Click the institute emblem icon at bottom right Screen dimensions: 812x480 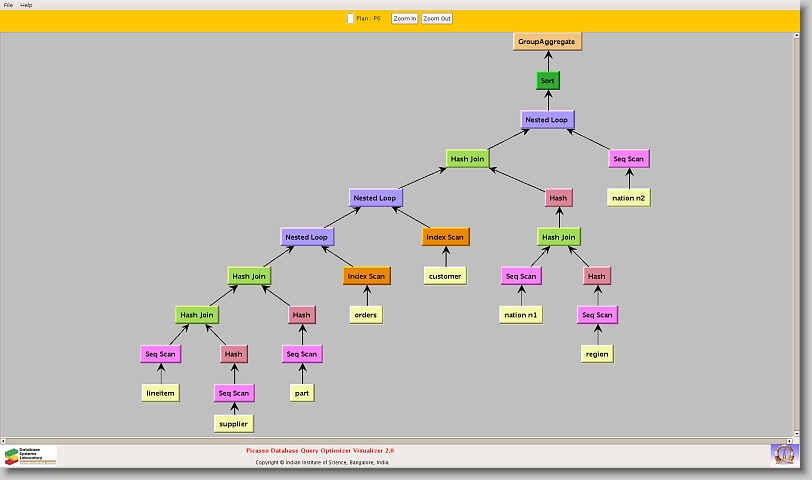point(784,454)
